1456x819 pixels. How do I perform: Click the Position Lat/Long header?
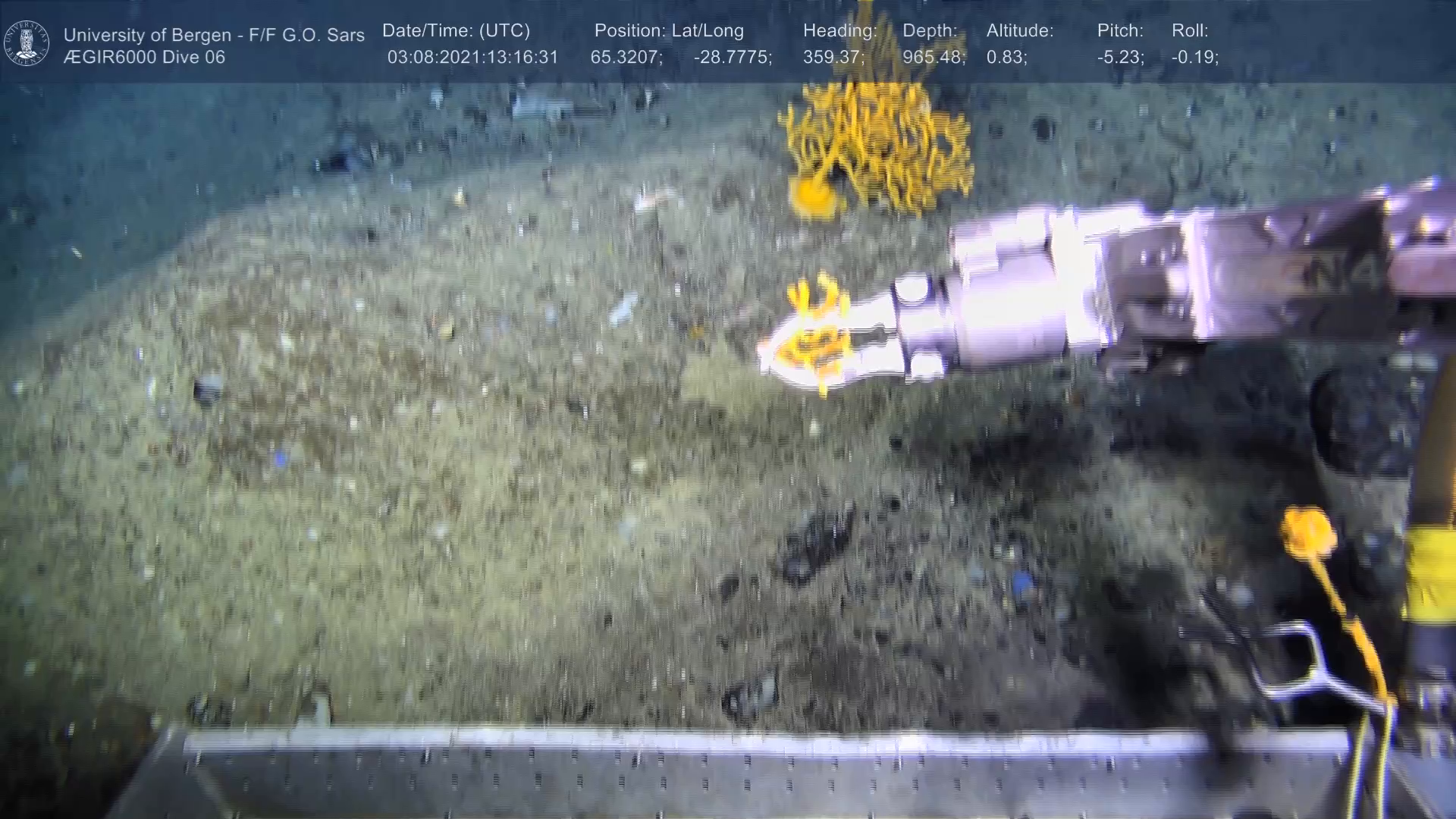pyautogui.click(x=669, y=31)
